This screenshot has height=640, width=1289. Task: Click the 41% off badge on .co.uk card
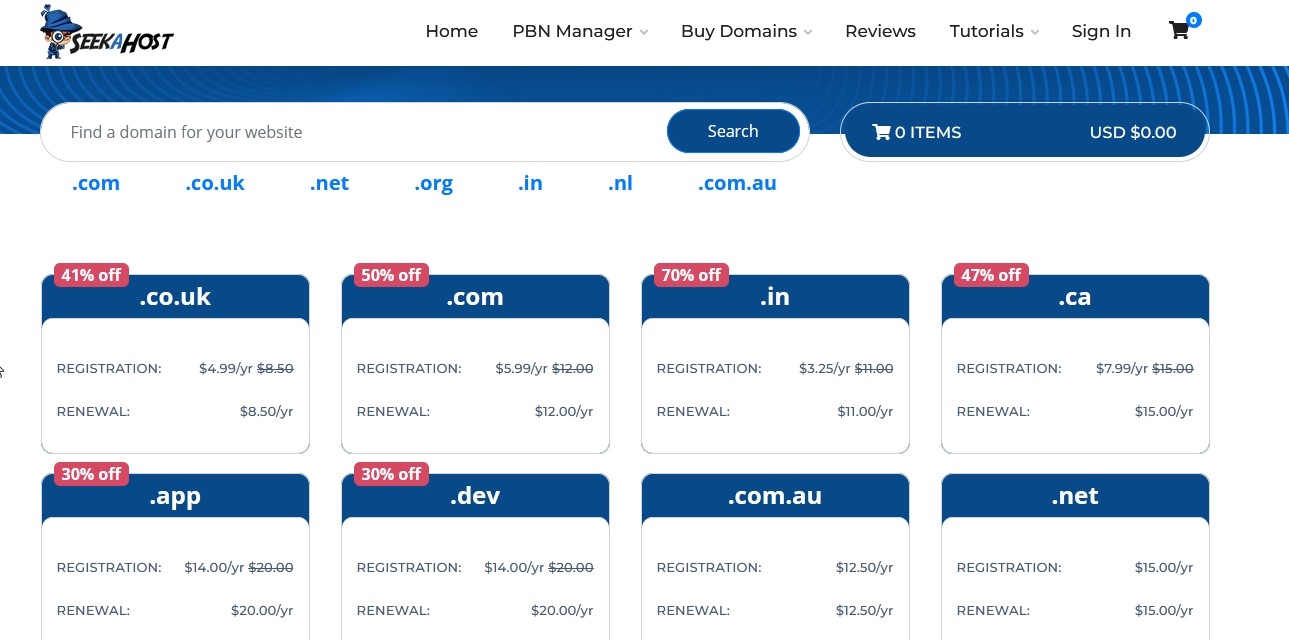click(90, 275)
